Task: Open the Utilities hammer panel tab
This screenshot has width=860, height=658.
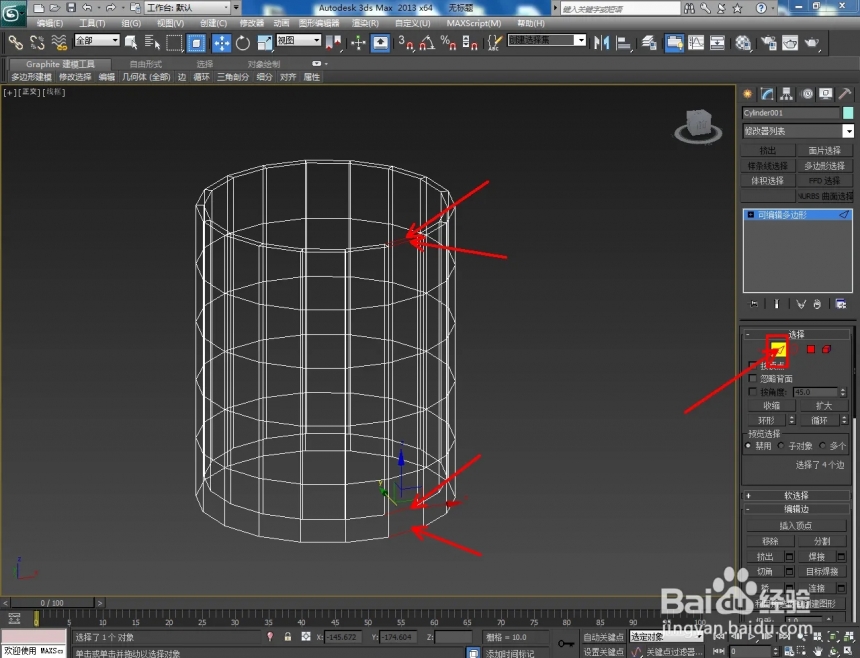Action: point(845,94)
